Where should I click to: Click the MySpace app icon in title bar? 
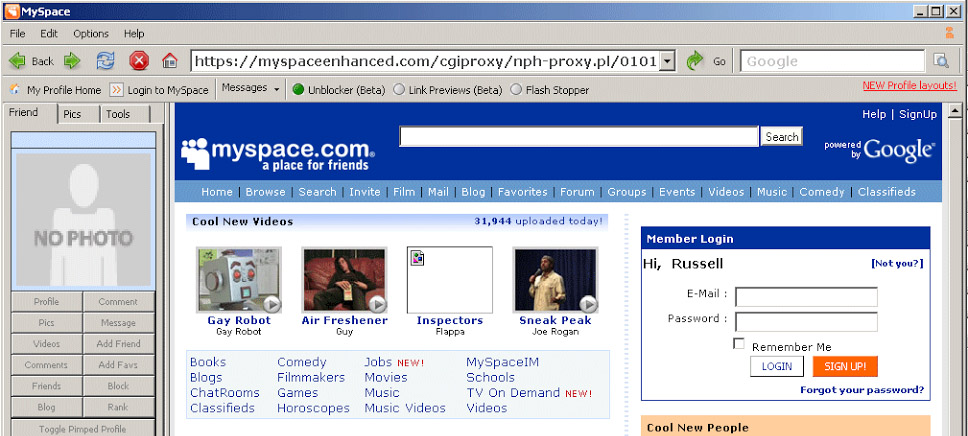pos(12,11)
